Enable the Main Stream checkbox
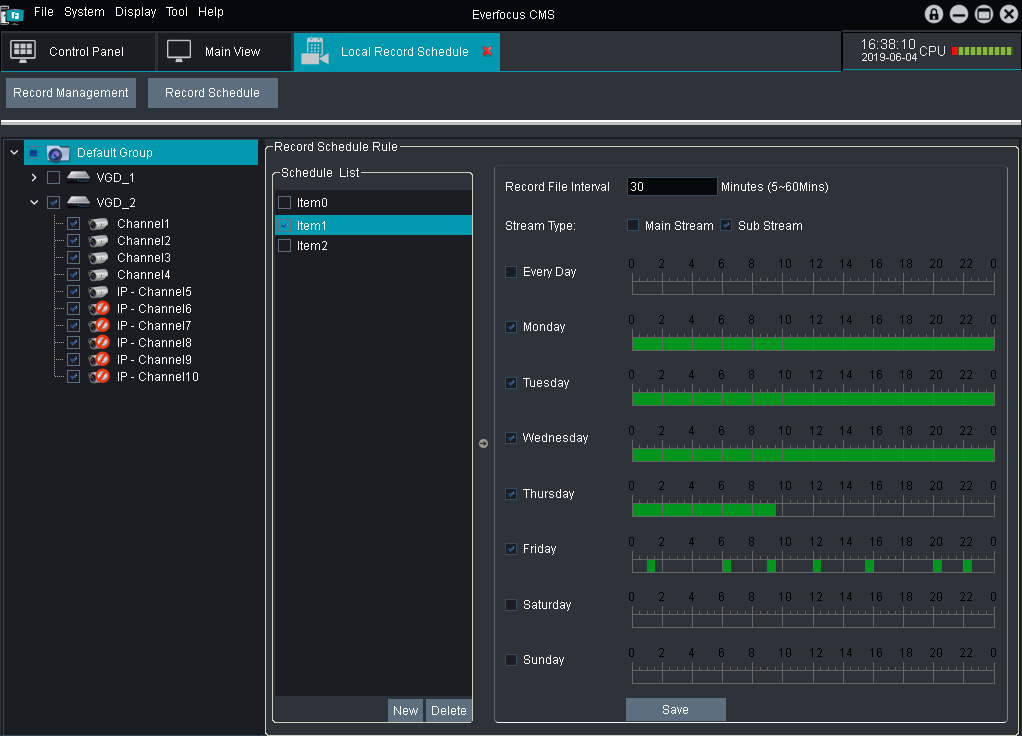The width and height of the screenshot is (1022, 736). [633, 226]
